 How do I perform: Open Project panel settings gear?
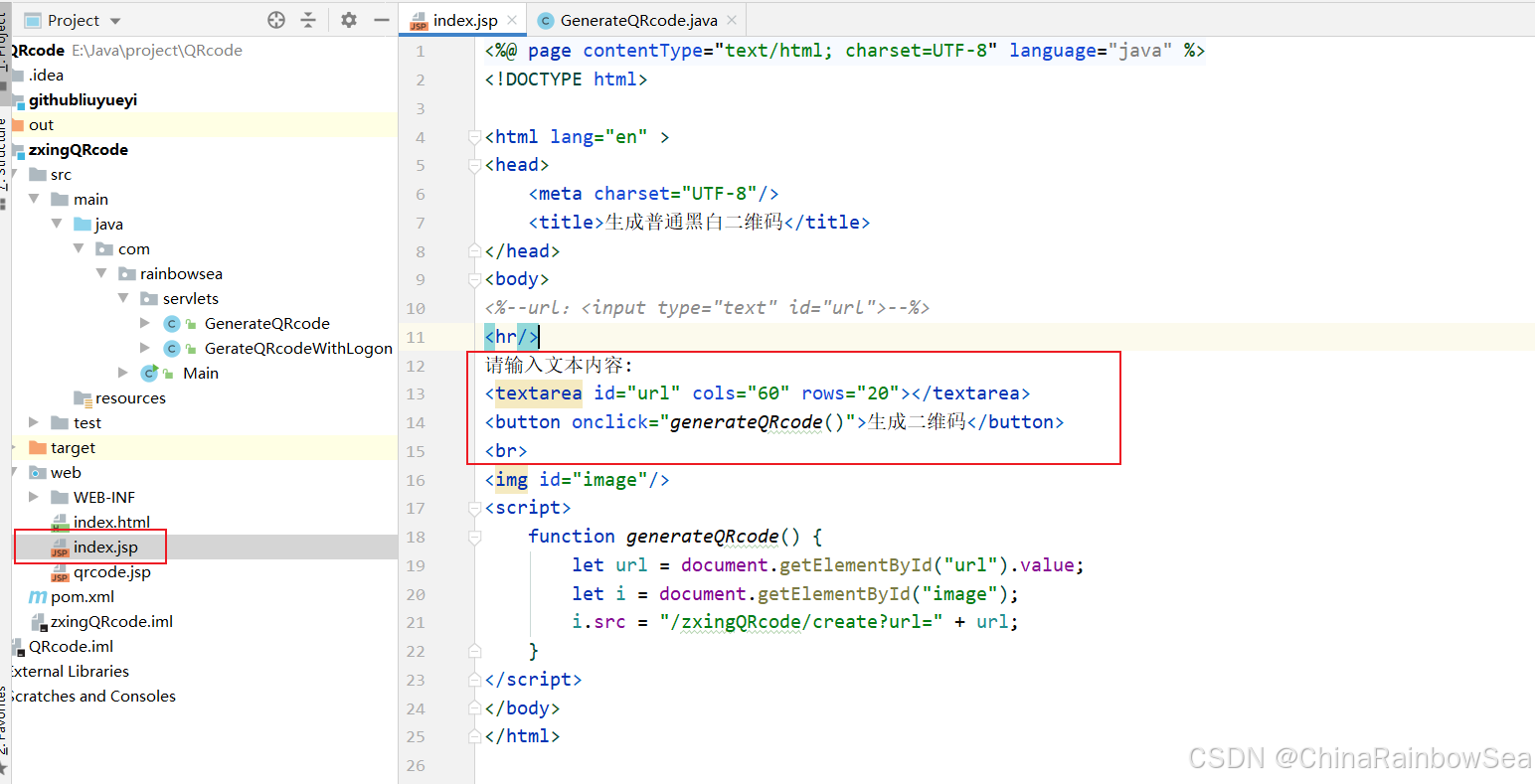tap(349, 20)
